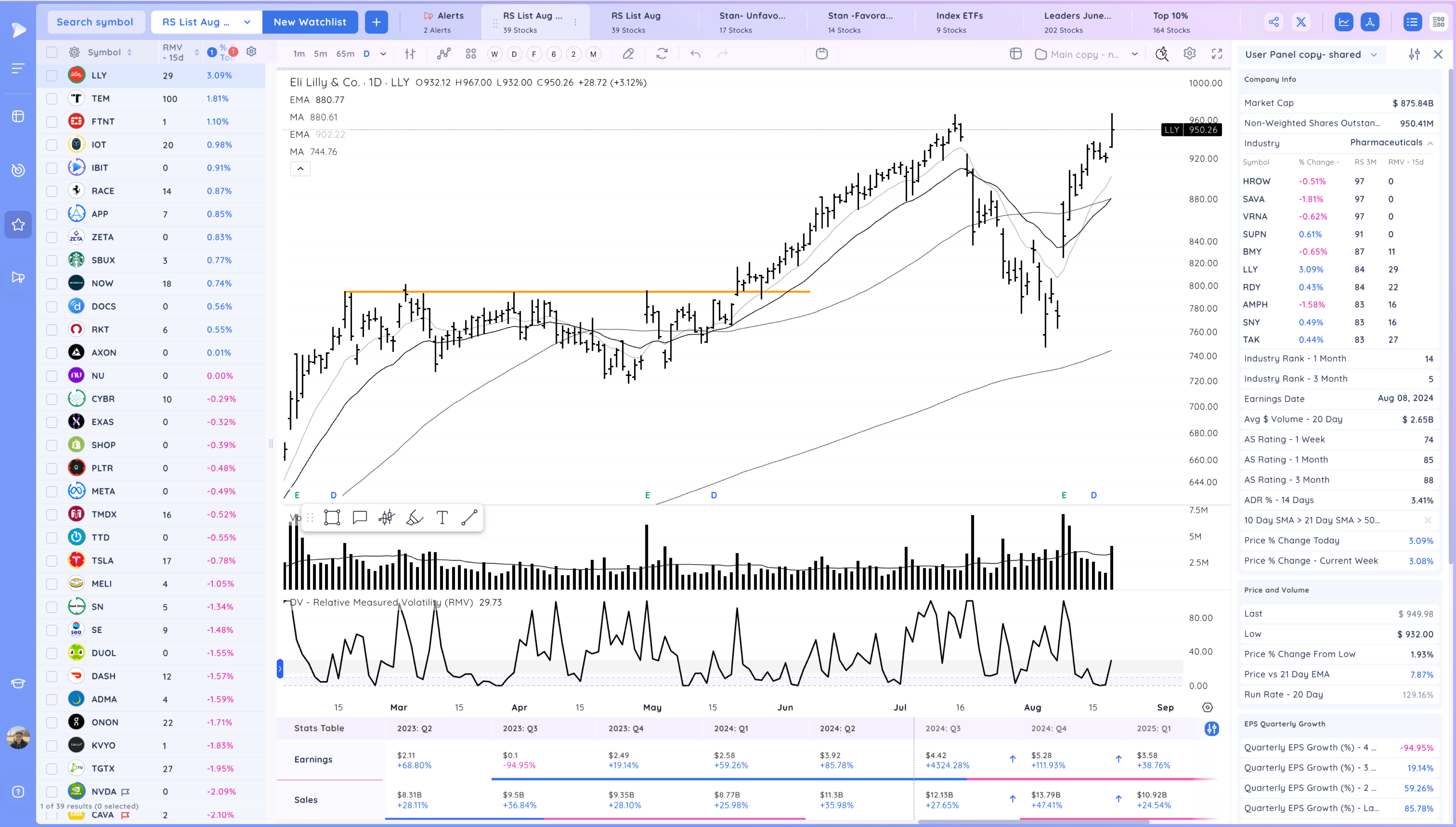This screenshot has height=827, width=1456.
Task: Open the comment callout tool
Action: click(360, 518)
